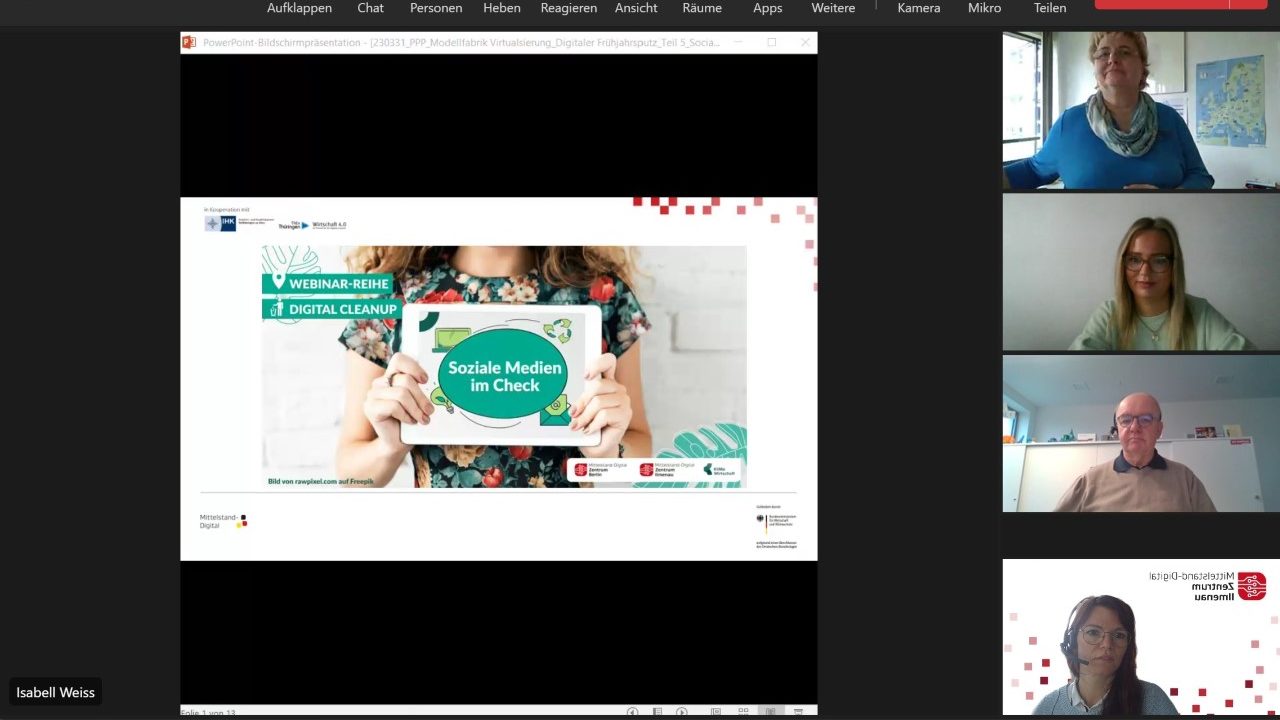The height and width of the screenshot is (720, 1280).
Task: Open the slide list icon between navigation arrows
Action: coord(657,712)
